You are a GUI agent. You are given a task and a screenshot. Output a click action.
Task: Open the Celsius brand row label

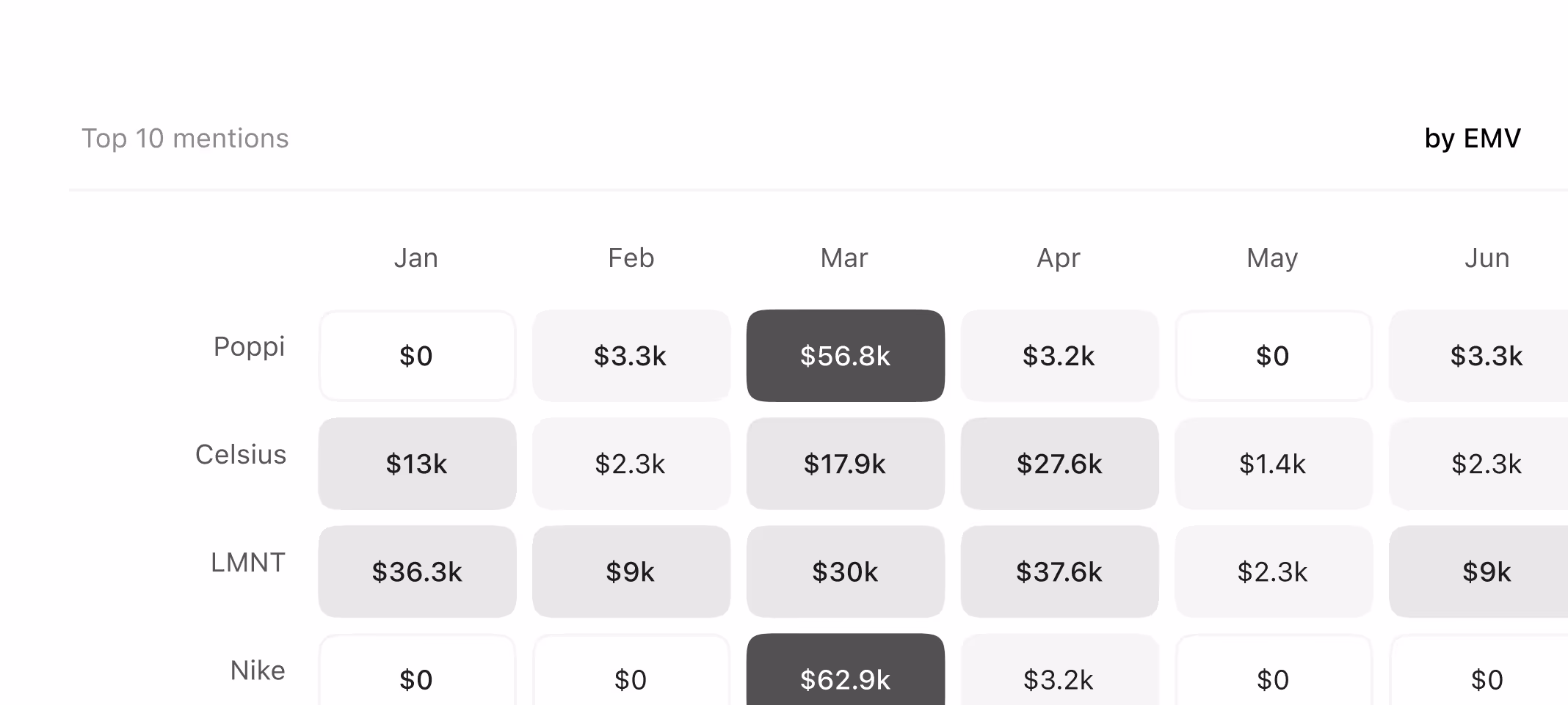click(241, 455)
